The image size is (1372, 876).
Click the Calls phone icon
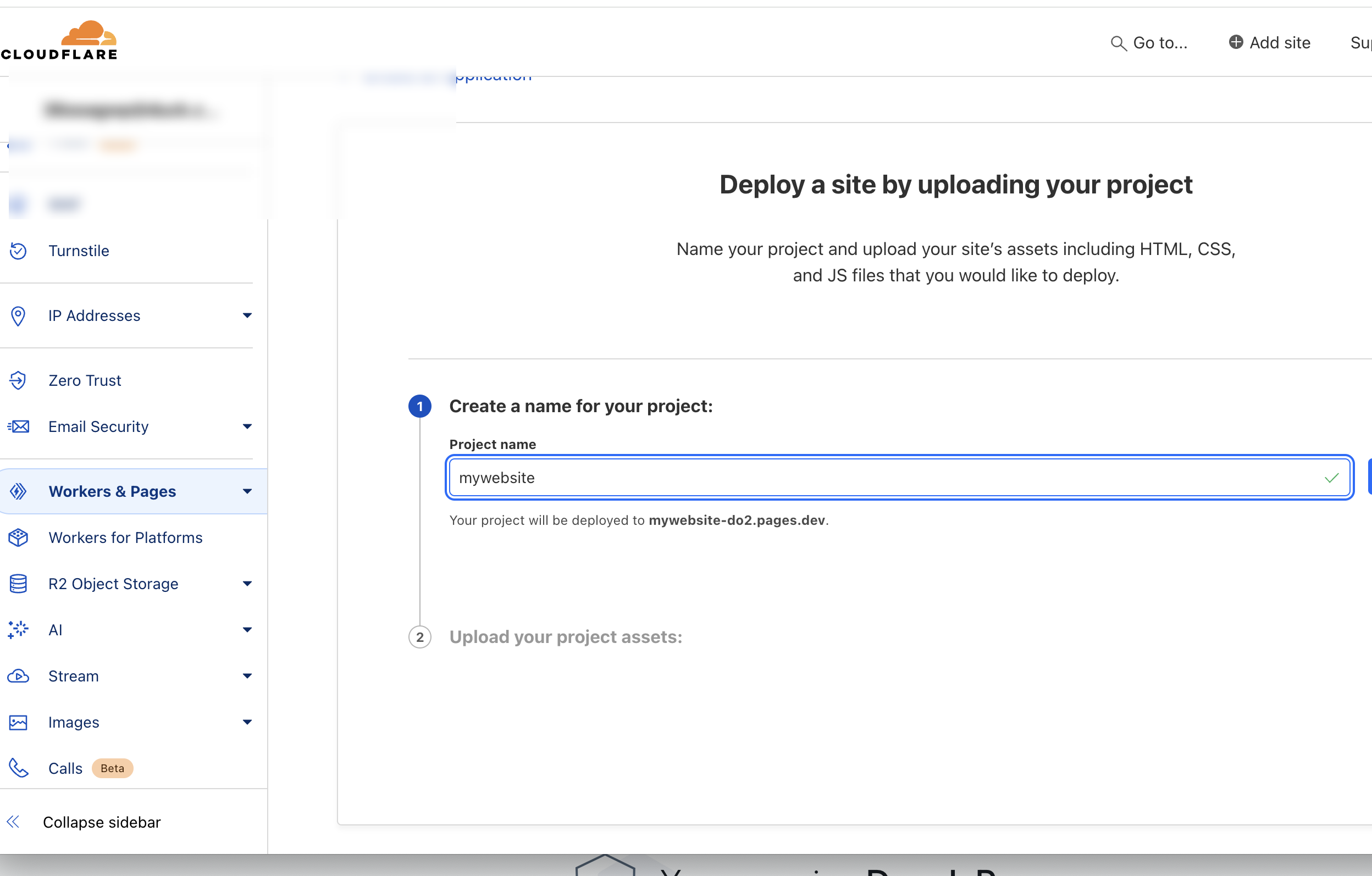18,768
